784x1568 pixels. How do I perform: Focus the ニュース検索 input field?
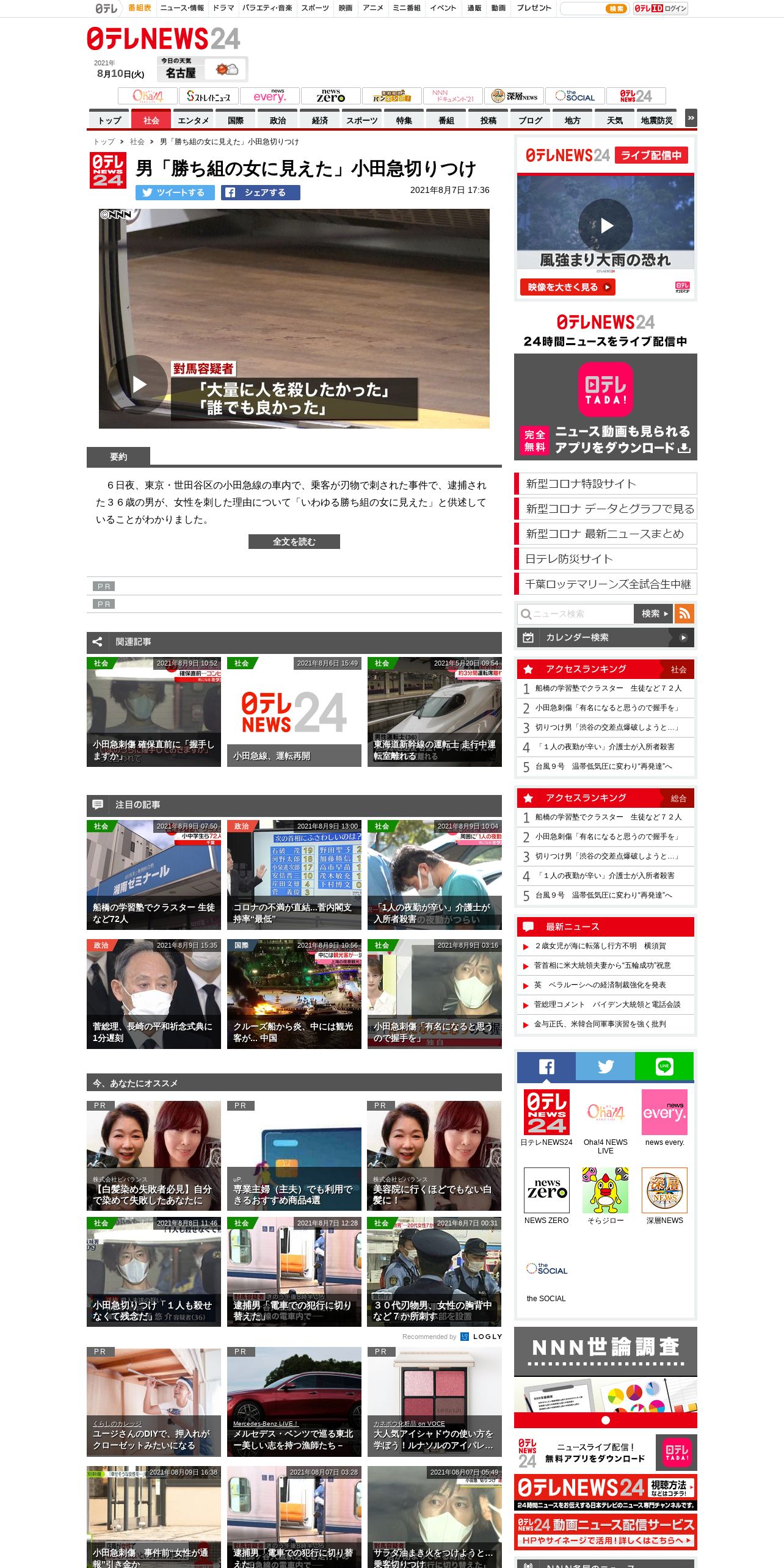coord(576,614)
